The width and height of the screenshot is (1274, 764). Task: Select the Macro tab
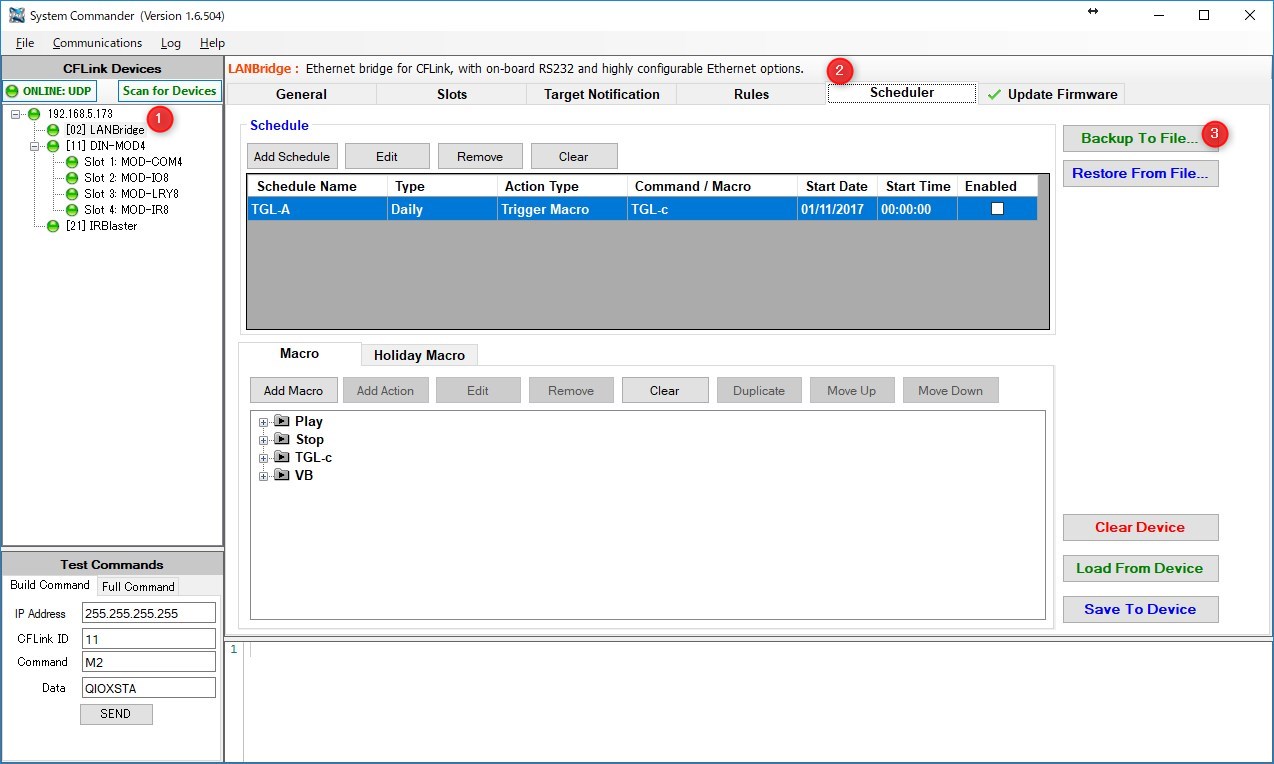(299, 353)
